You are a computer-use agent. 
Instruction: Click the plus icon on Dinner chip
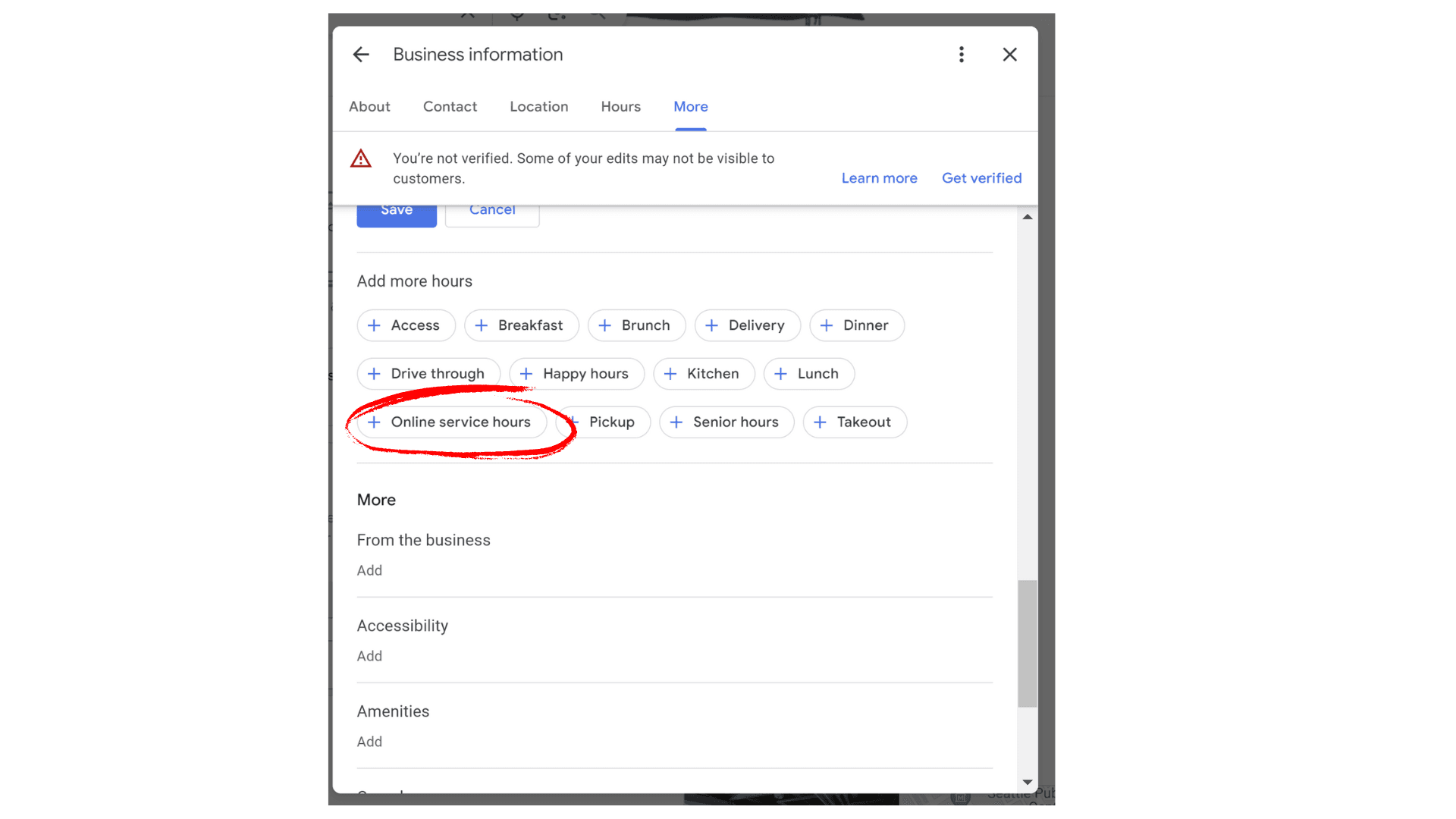click(827, 325)
